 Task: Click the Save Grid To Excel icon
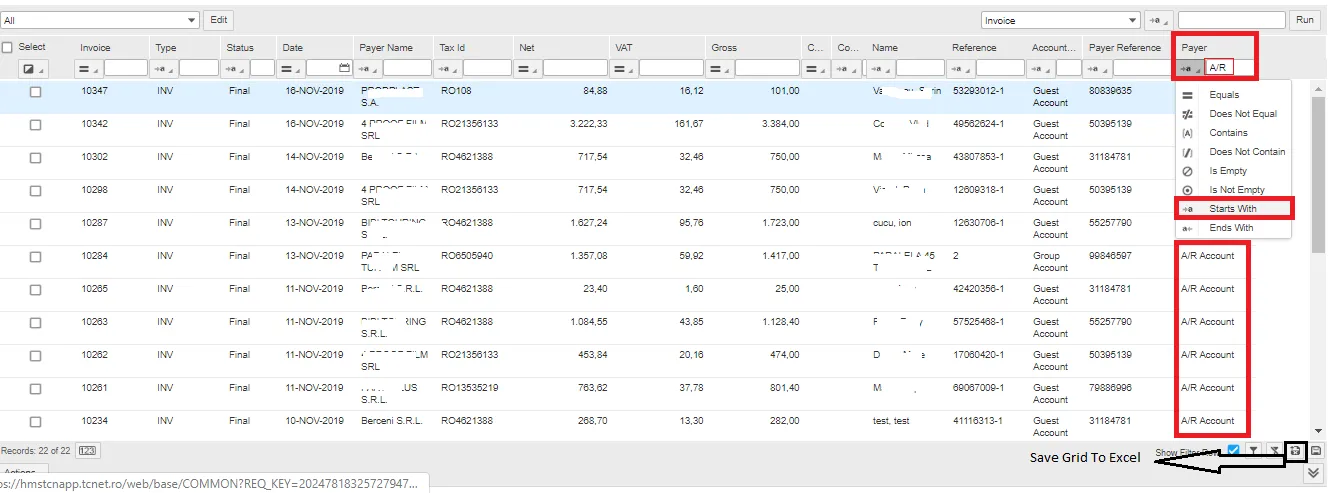click(1295, 451)
